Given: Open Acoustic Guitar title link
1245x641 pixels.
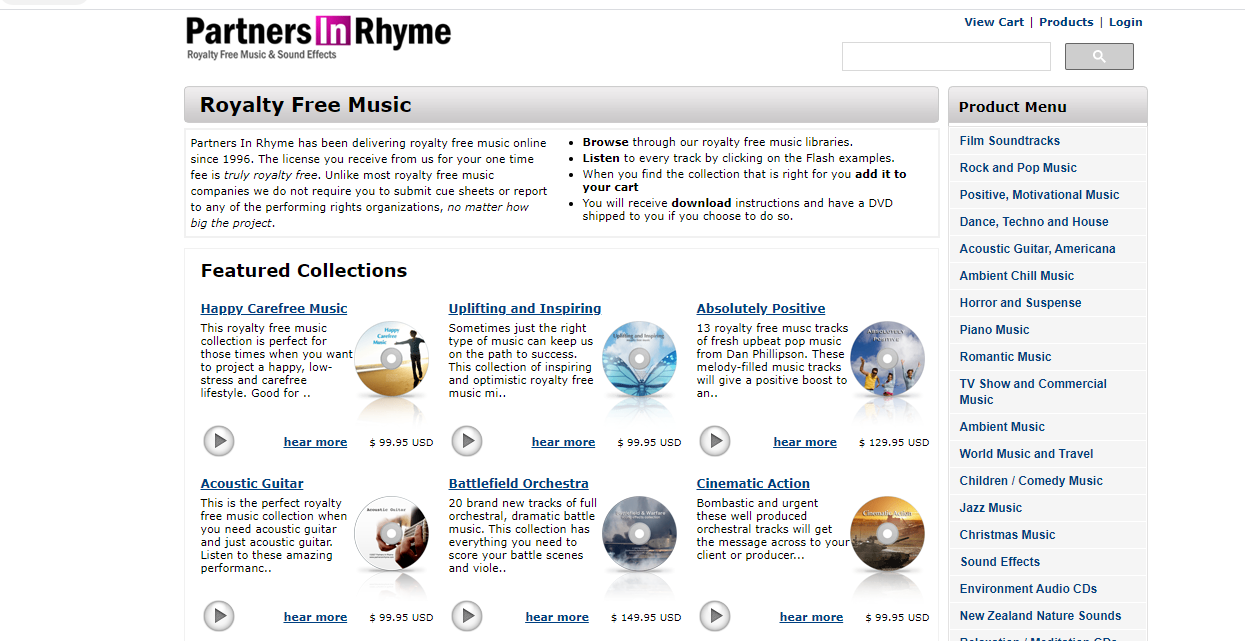Looking at the screenshot, I should [x=252, y=483].
